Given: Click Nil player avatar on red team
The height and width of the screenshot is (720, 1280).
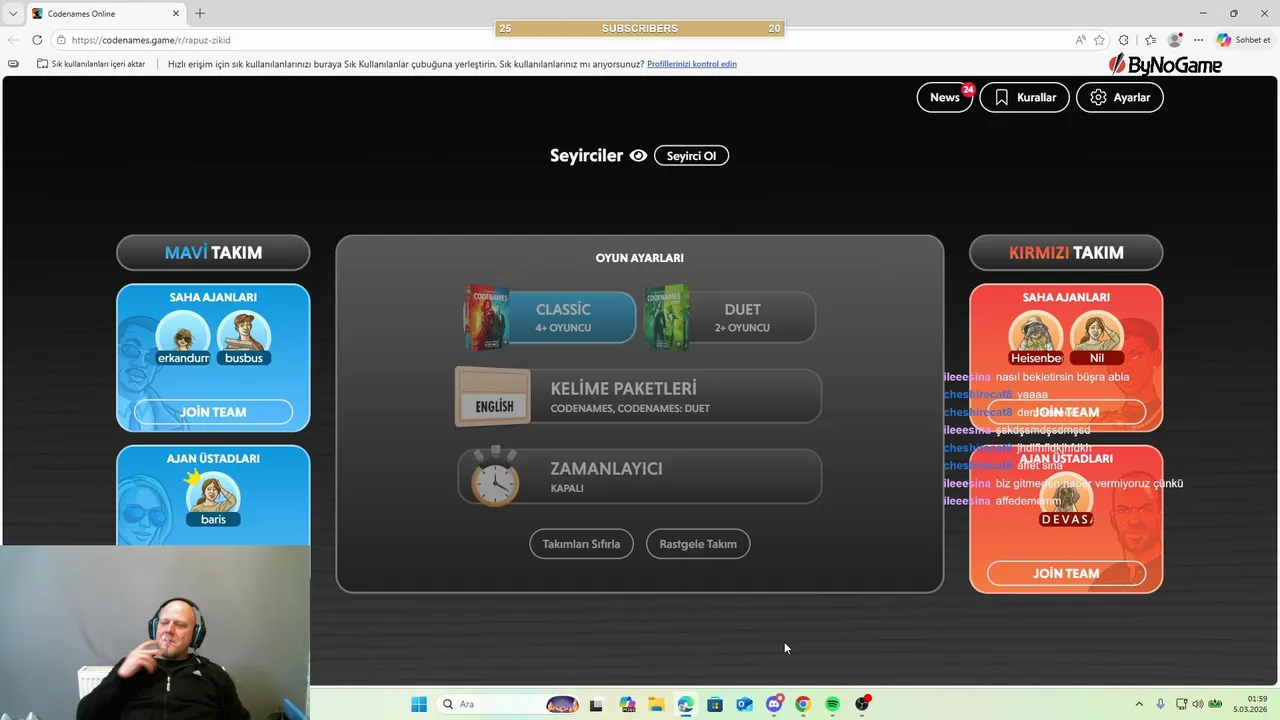Looking at the screenshot, I should (x=1097, y=338).
